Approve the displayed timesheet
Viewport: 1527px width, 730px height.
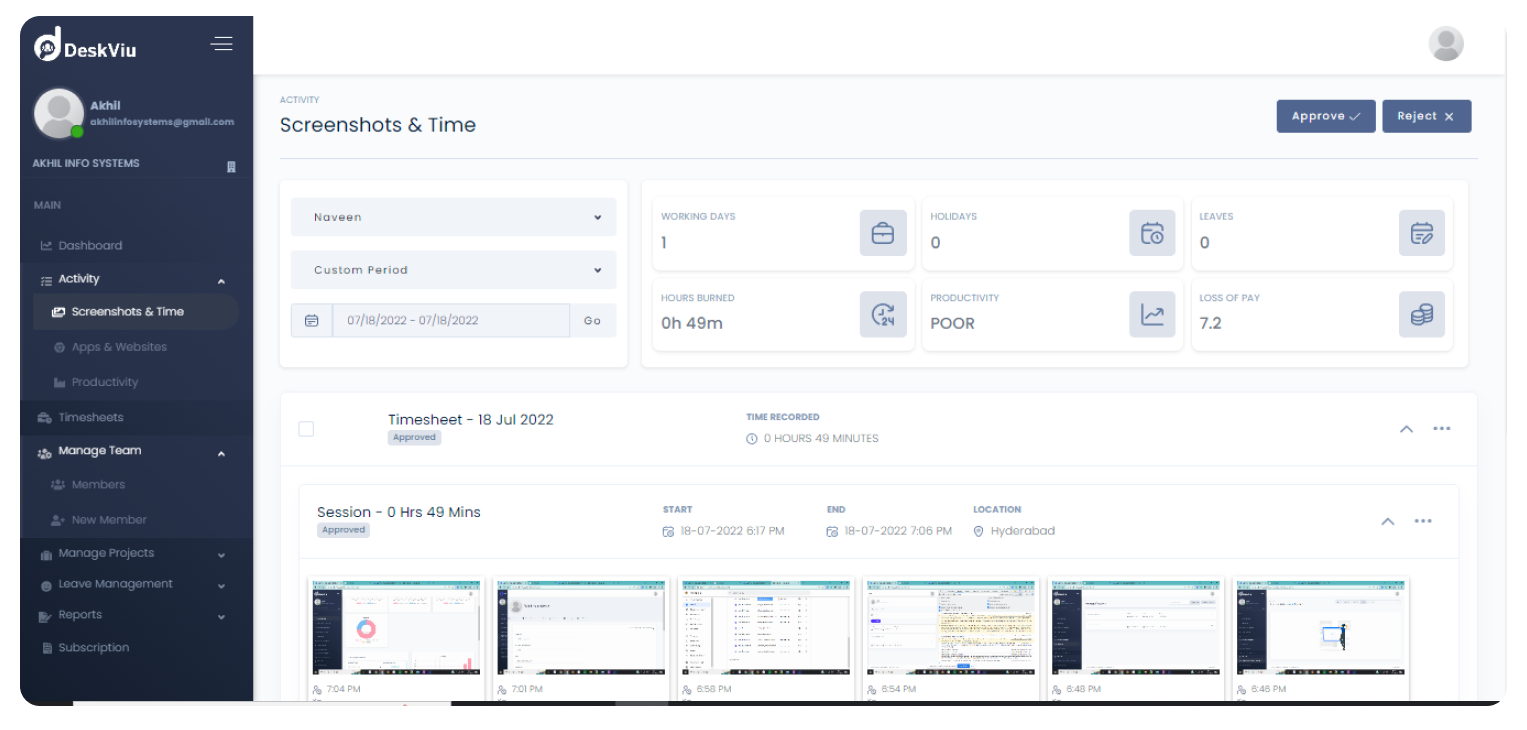tap(1325, 116)
